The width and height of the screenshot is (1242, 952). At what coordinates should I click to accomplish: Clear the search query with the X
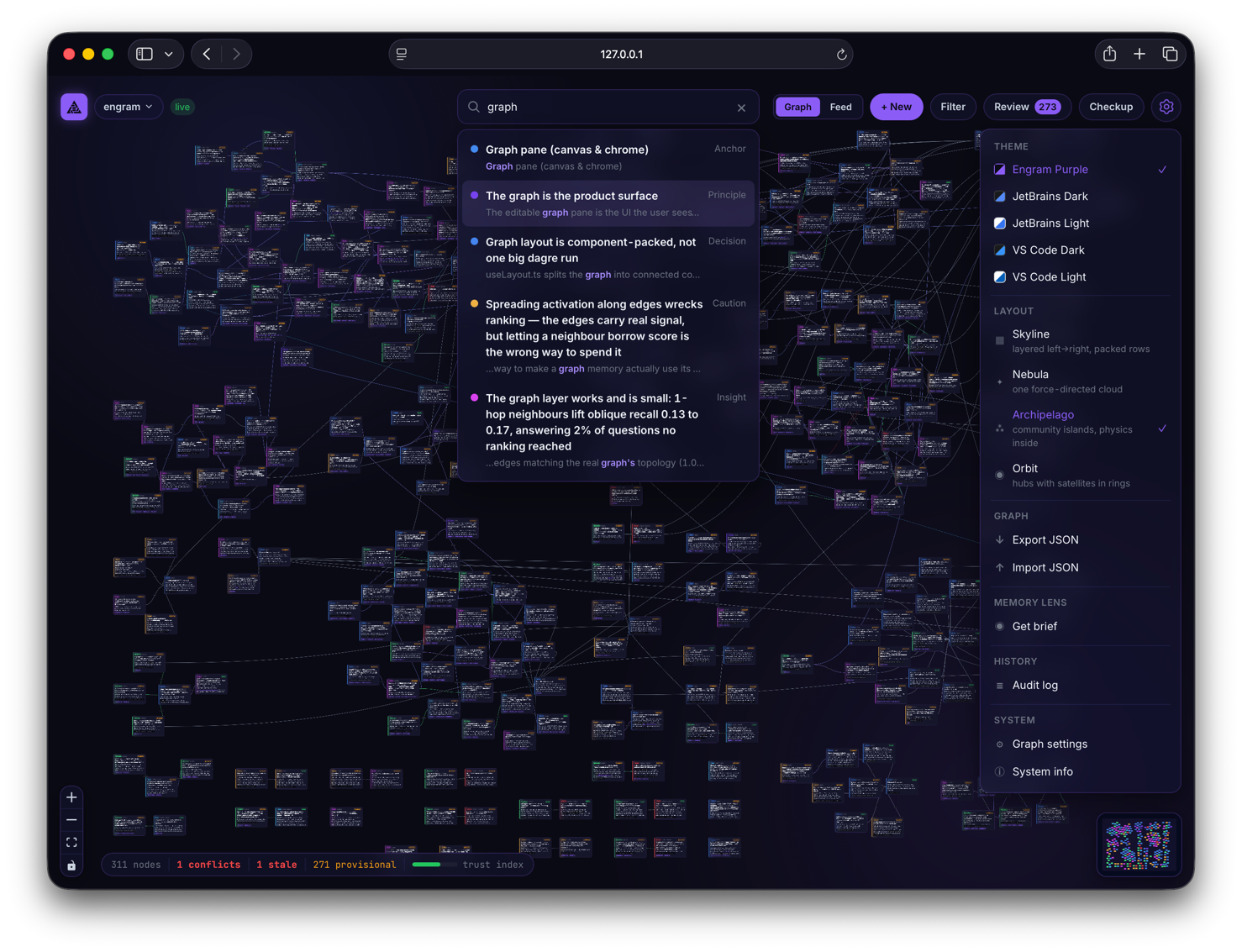click(x=741, y=108)
